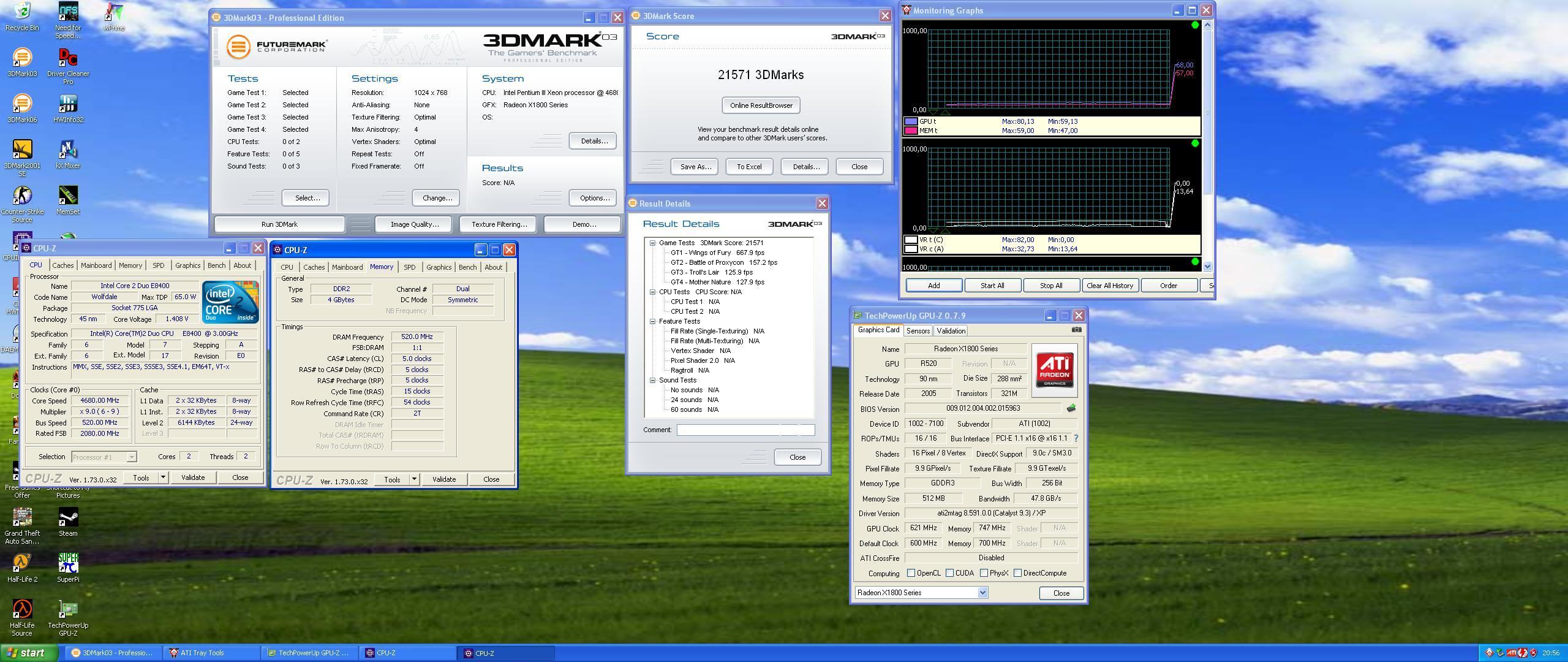Open the Caches tab in CPU-Z Memory window

click(x=314, y=267)
